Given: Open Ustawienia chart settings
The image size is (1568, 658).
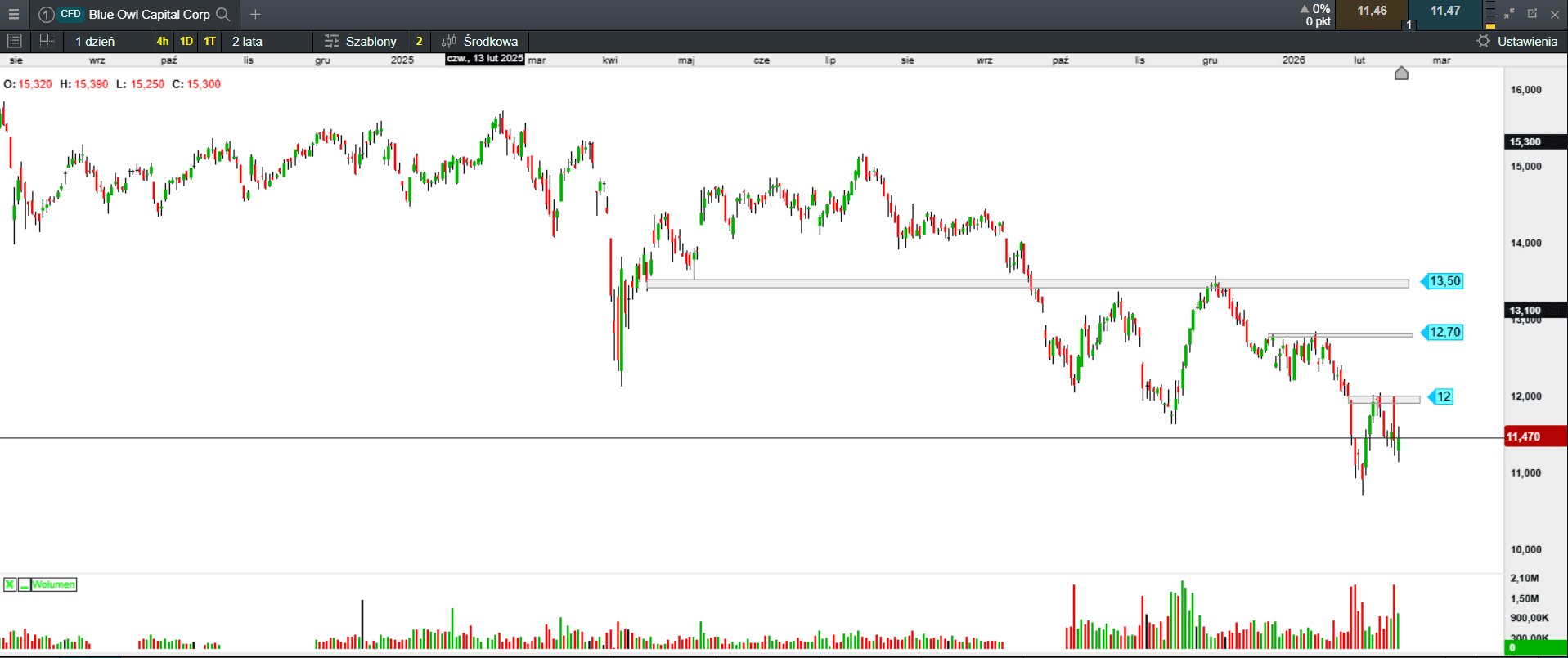Looking at the screenshot, I should tap(1517, 41).
